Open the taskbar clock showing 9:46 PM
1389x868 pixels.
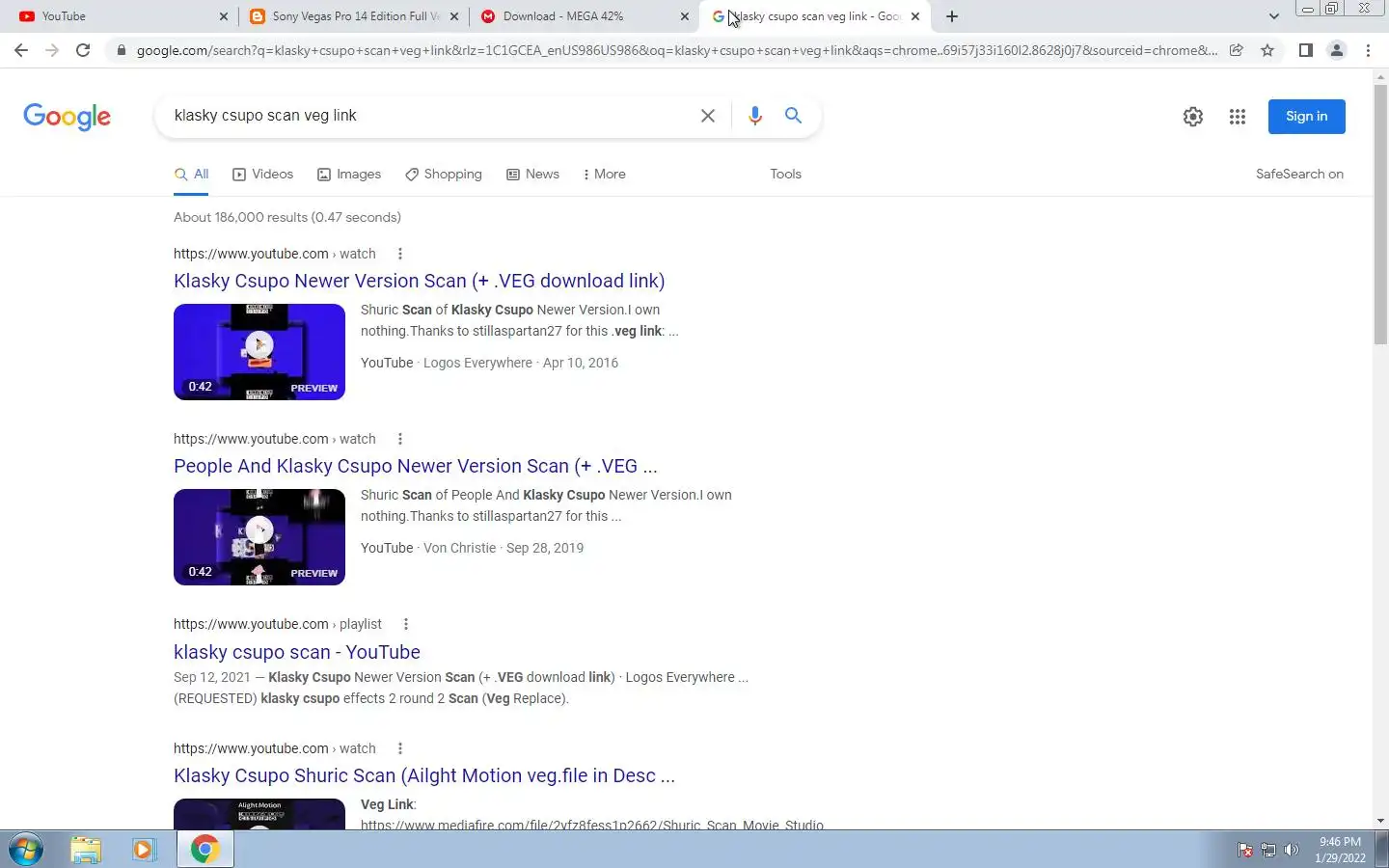tap(1340, 850)
